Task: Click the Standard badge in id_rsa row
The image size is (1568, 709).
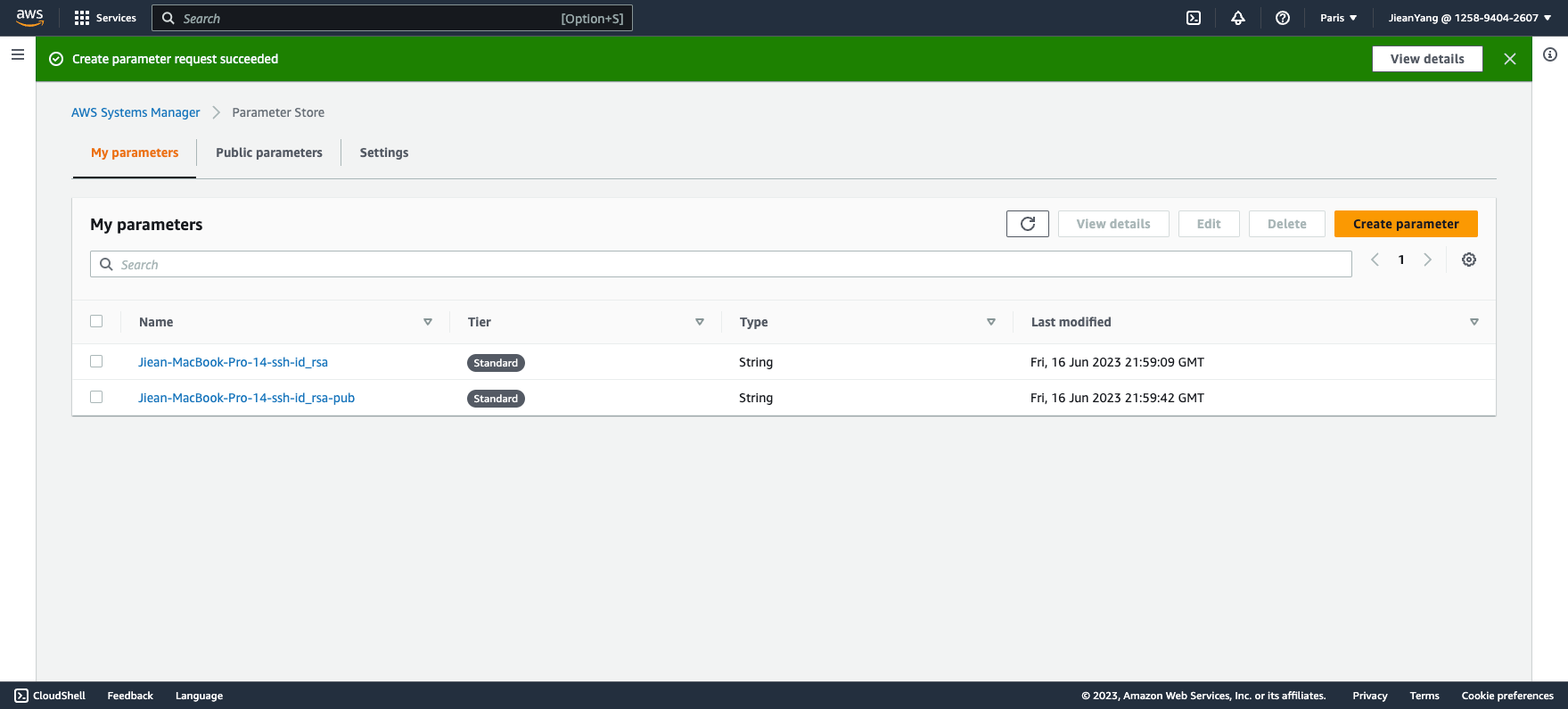Action: pyautogui.click(x=496, y=363)
